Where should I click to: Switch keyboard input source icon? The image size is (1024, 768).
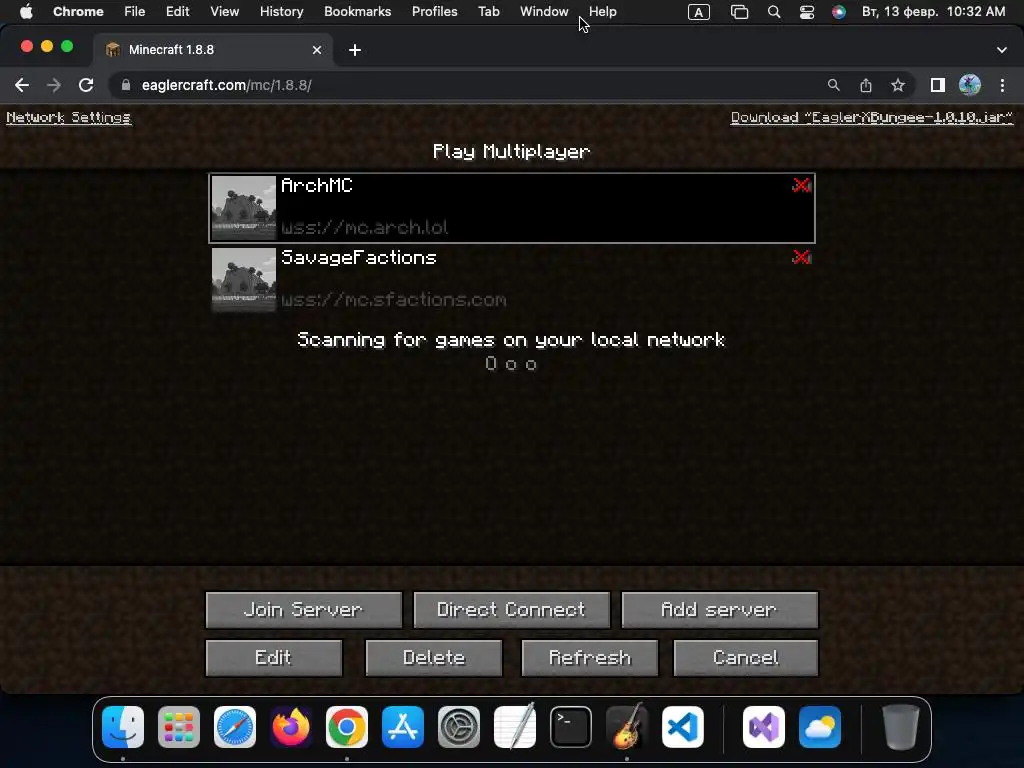pos(699,12)
